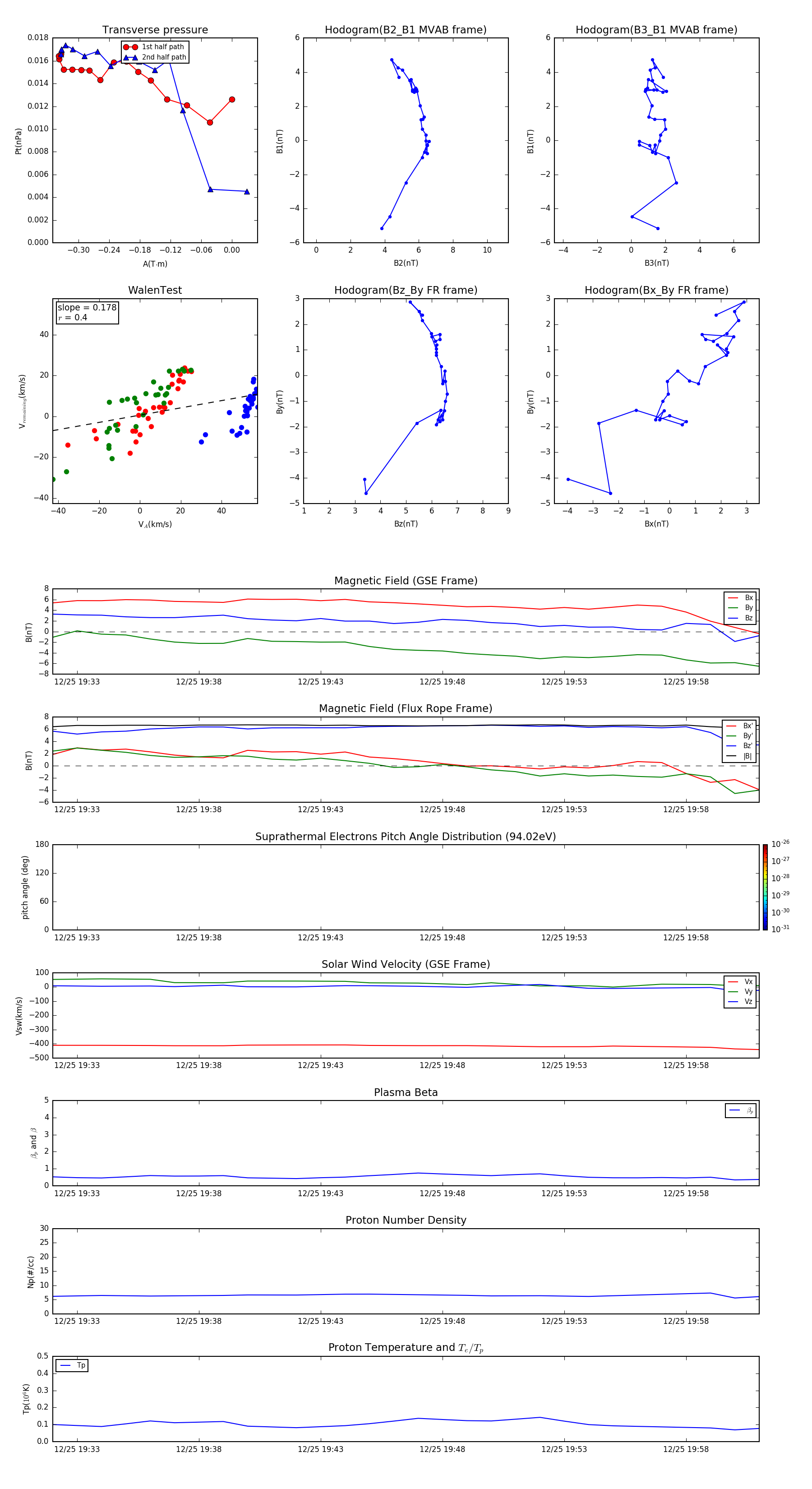Screen dimensions: 812x1489
Task: Select 'By' in the GSE magnetic field legend
Action: click(x=740, y=608)
